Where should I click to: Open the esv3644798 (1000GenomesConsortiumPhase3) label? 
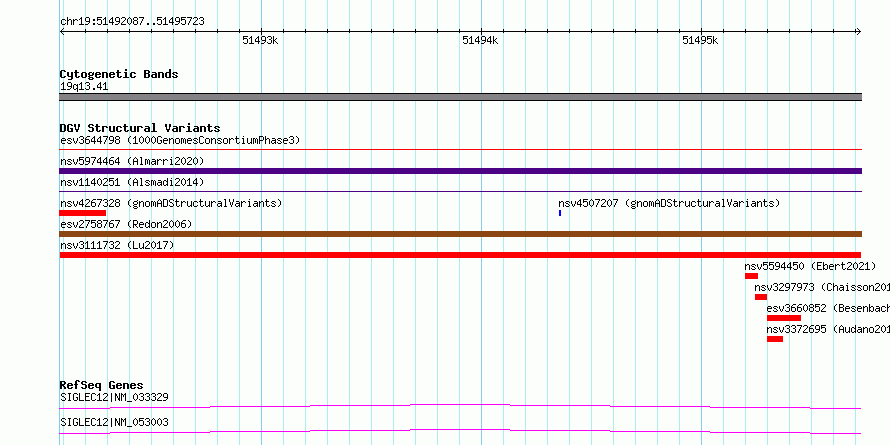[180, 140]
